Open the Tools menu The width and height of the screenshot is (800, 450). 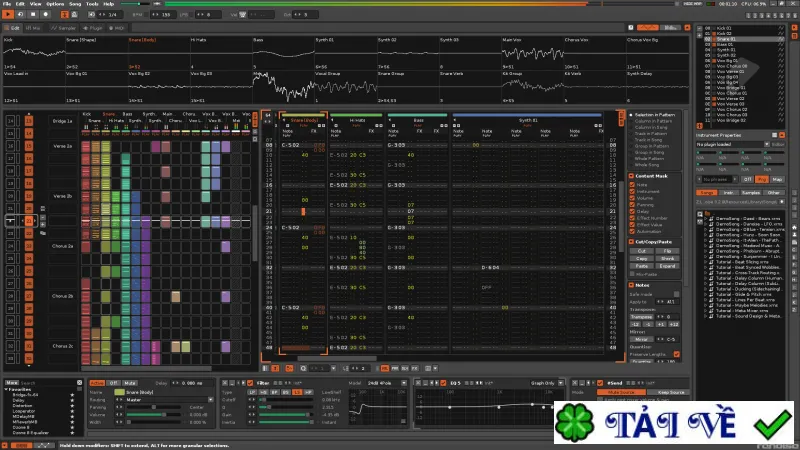[x=92, y=4]
